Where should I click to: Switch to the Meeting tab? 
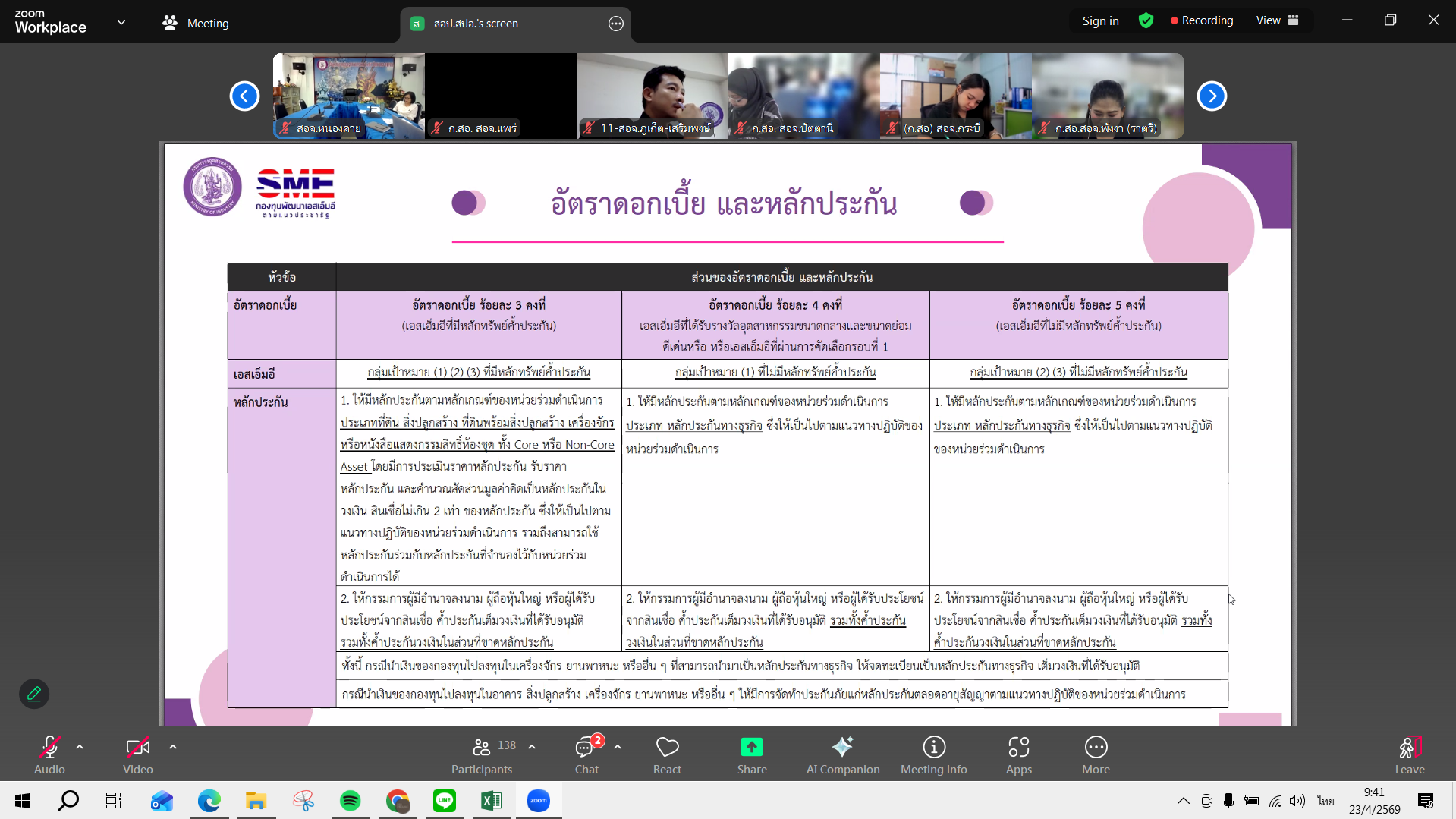[196, 23]
